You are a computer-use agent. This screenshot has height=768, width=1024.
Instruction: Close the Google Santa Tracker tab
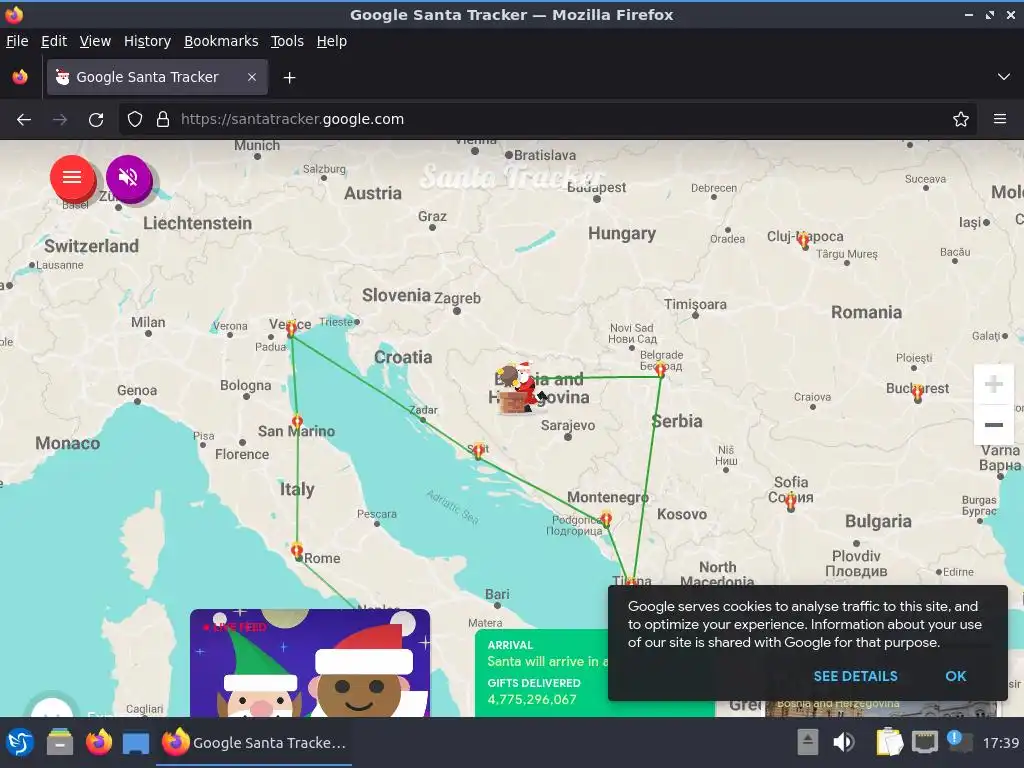point(251,77)
